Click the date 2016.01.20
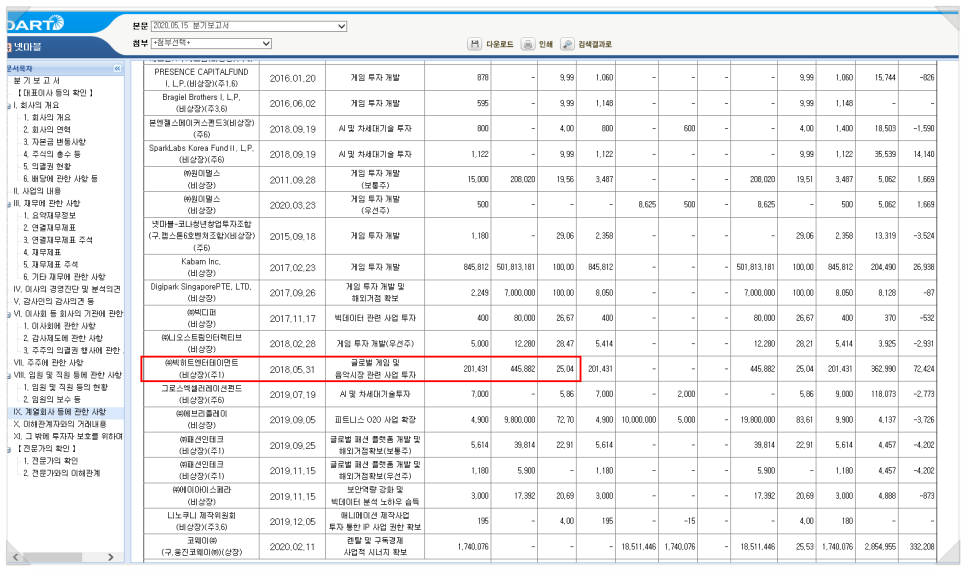Image resolution: width=966 pixels, height=571 pixels. point(293,78)
